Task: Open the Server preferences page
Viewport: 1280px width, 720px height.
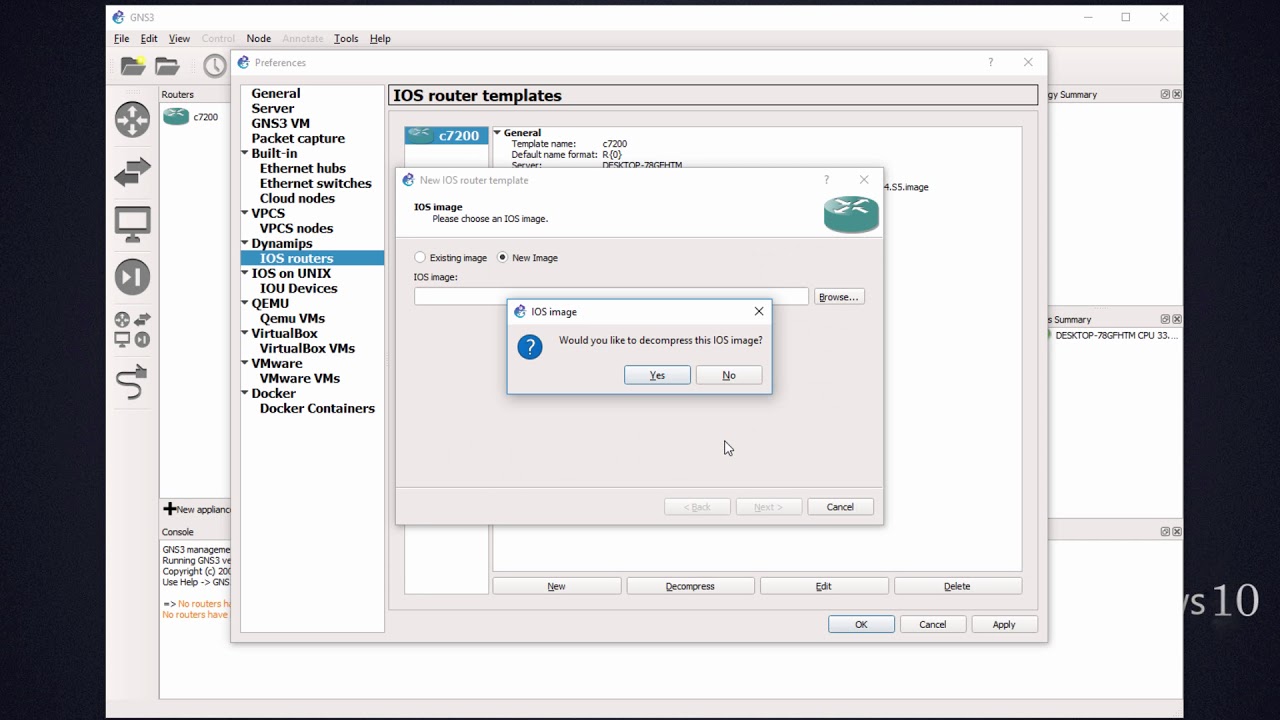Action: click(x=273, y=108)
